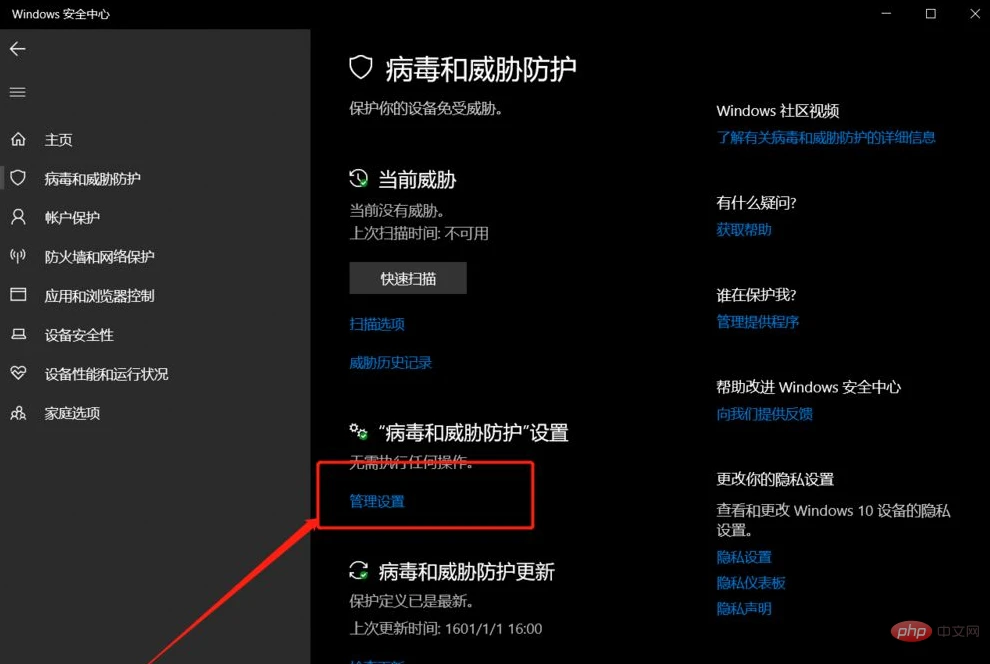
Task: Click the large shield icon in page title
Action: [x=361, y=68]
